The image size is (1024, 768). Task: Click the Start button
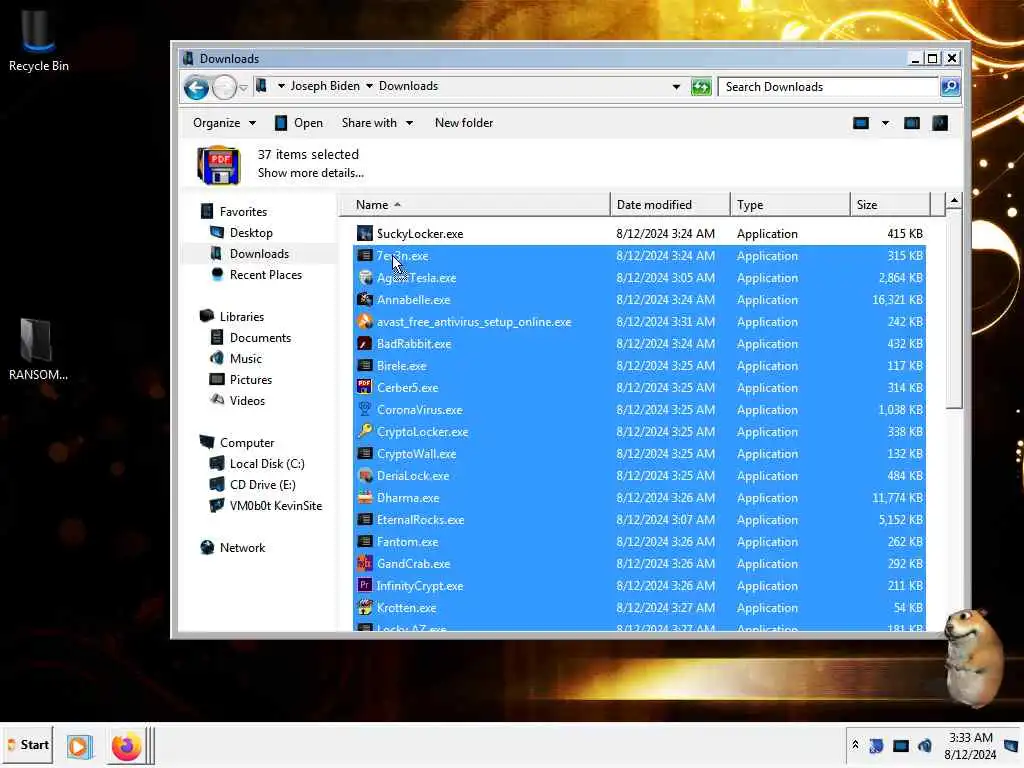click(x=28, y=745)
